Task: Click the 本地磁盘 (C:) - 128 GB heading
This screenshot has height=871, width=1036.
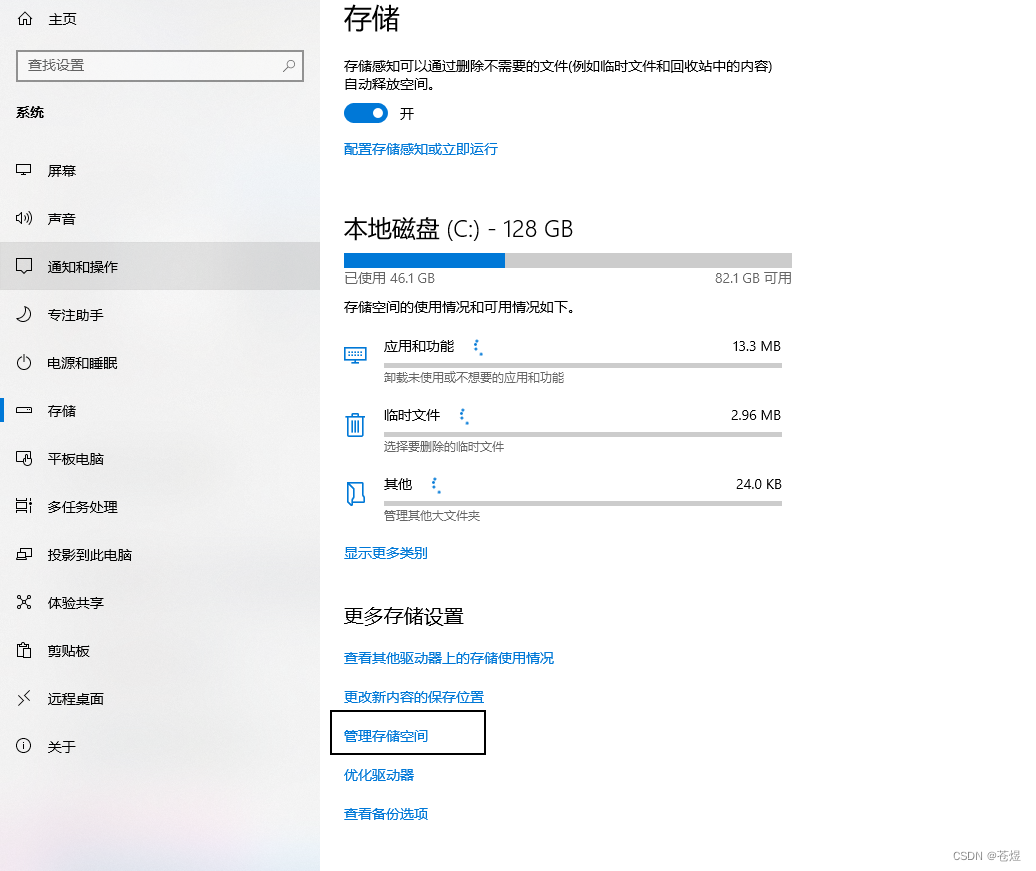Action: coord(458,229)
